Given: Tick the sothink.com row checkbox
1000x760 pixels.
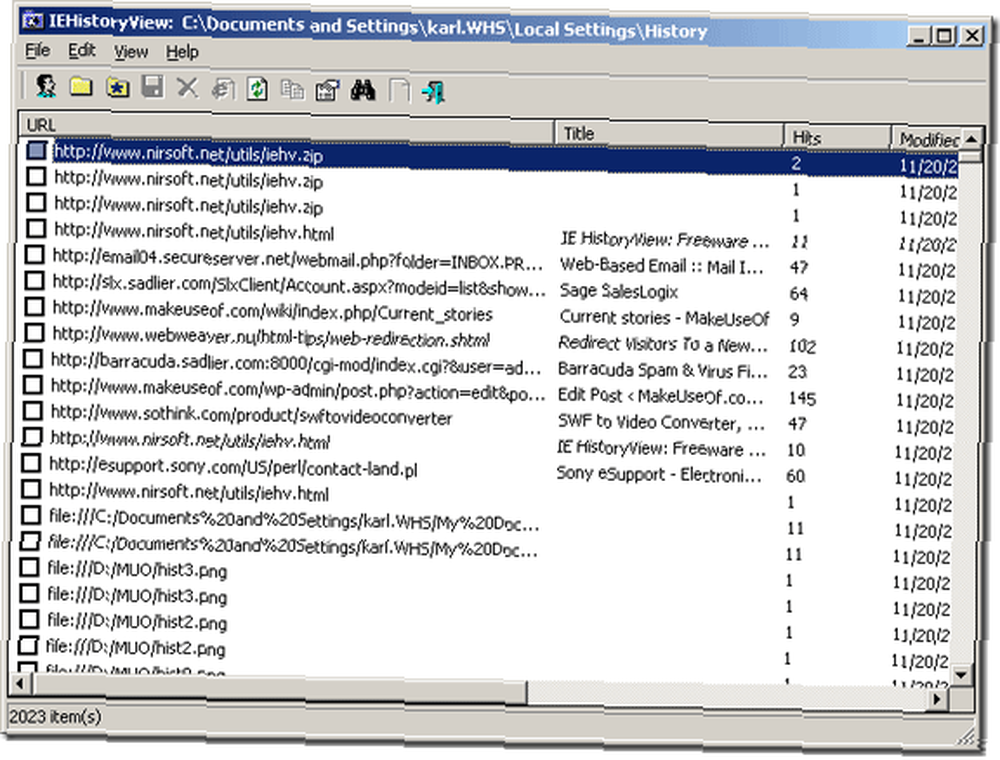Looking at the screenshot, I should [32, 411].
